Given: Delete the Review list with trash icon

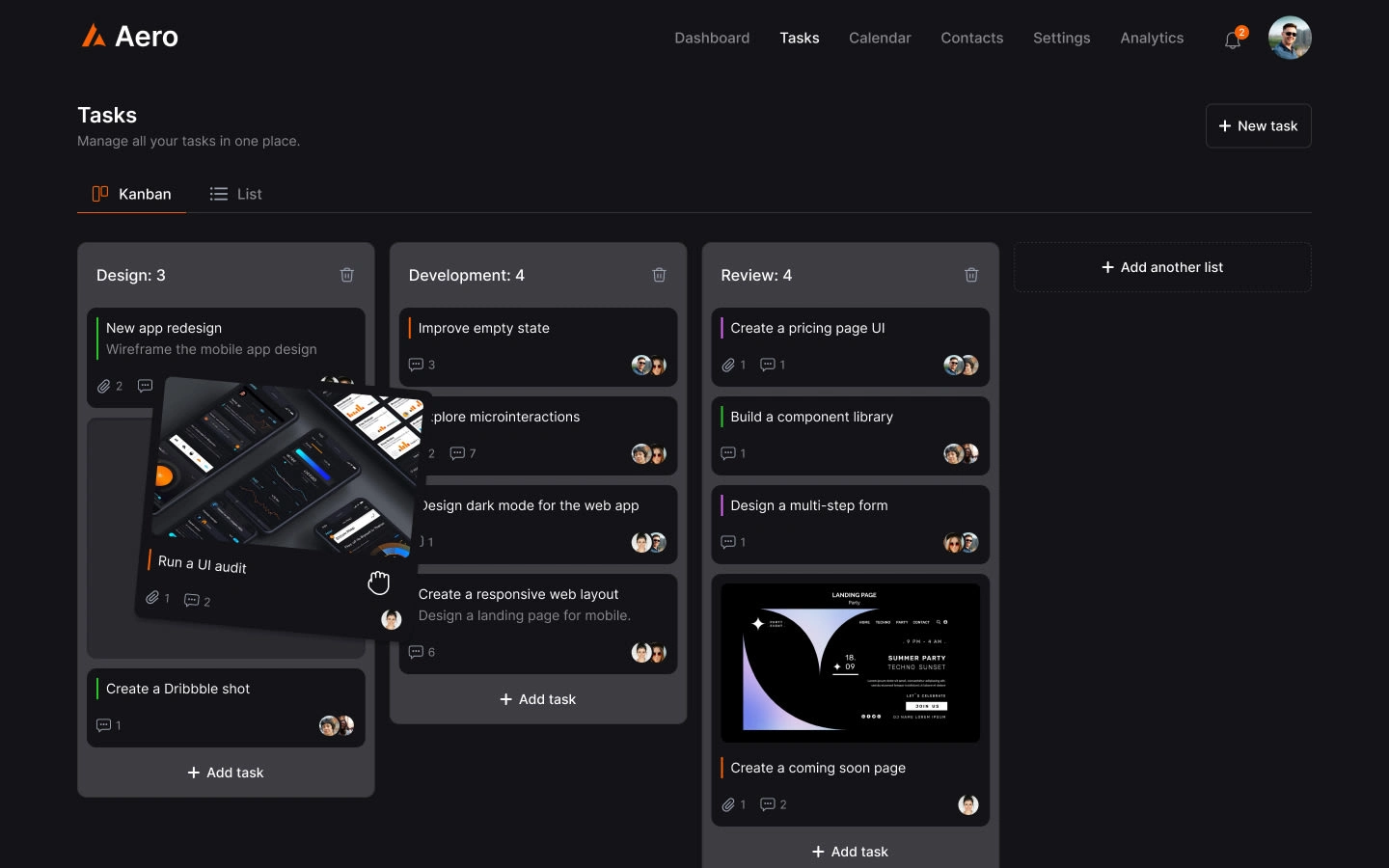Looking at the screenshot, I should click(x=971, y=275).
